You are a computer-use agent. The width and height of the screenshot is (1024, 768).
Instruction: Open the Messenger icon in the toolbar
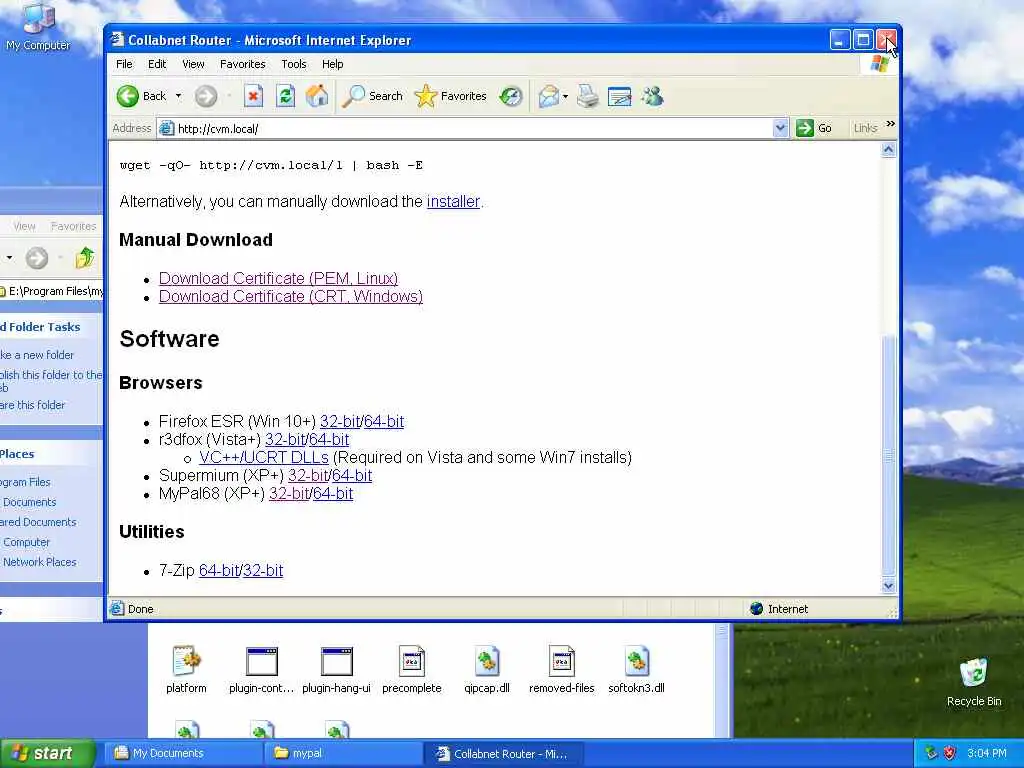(x=652, y=97)
